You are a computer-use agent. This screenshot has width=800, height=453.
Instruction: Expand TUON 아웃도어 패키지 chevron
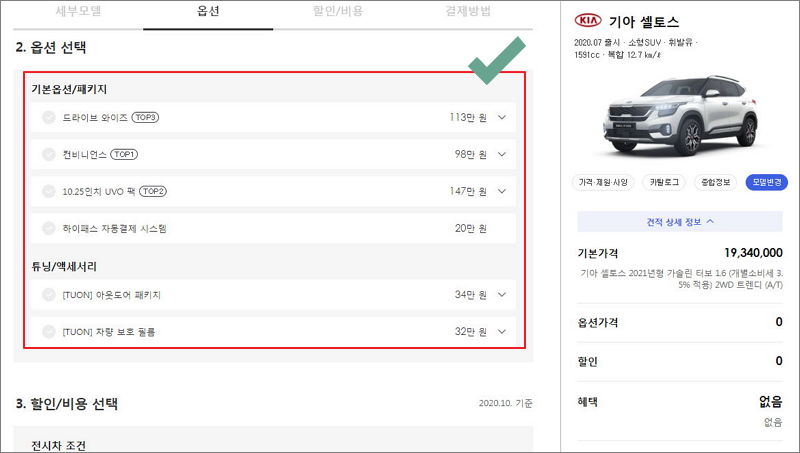click(502, 295)
